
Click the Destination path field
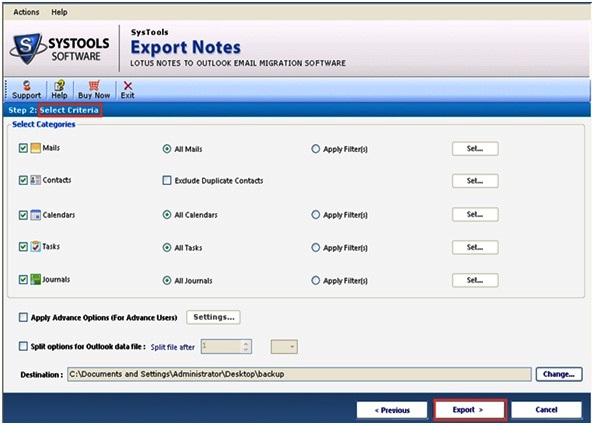coord(299,374)
